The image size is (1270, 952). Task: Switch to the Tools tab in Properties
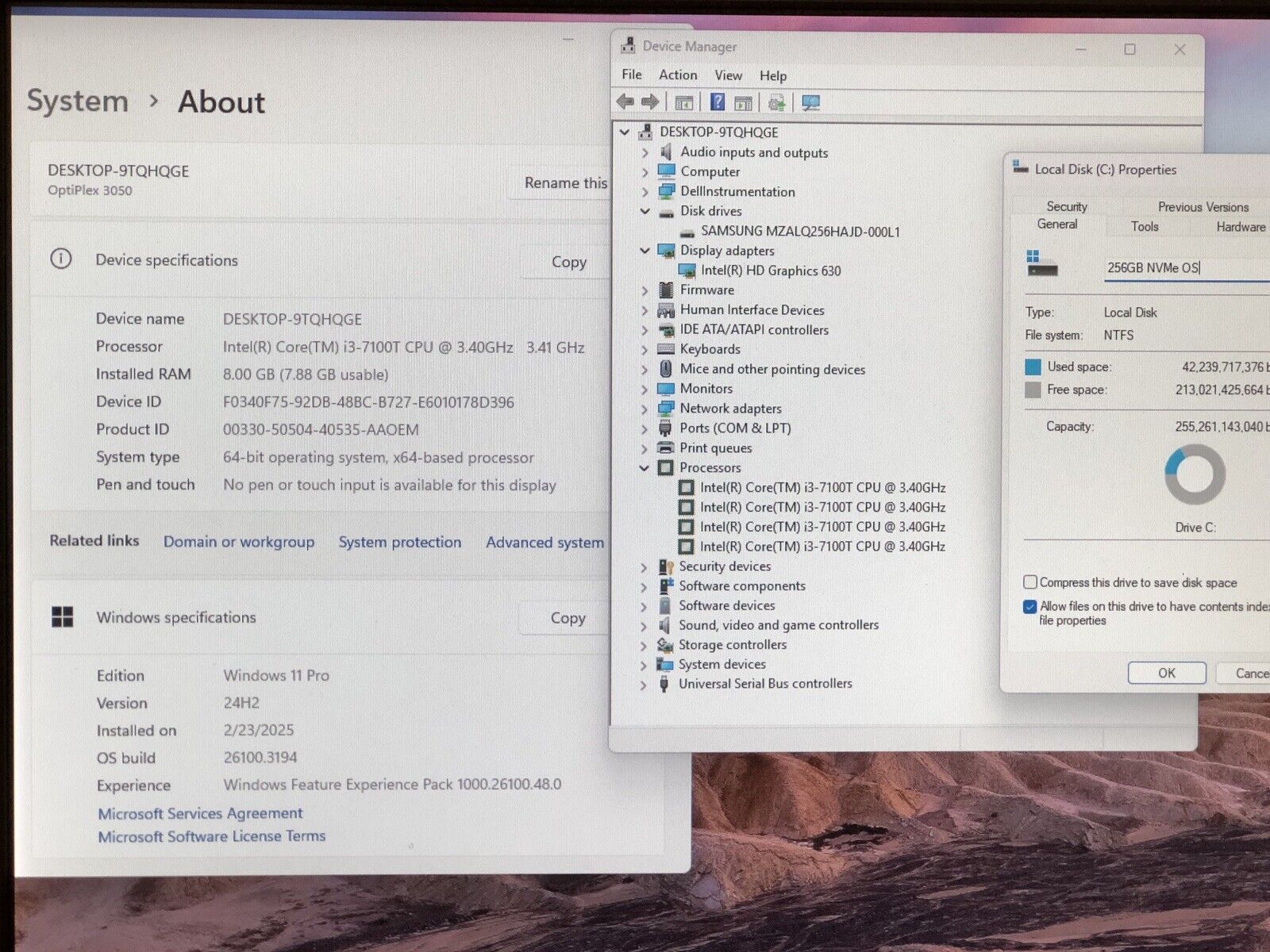1145,227
